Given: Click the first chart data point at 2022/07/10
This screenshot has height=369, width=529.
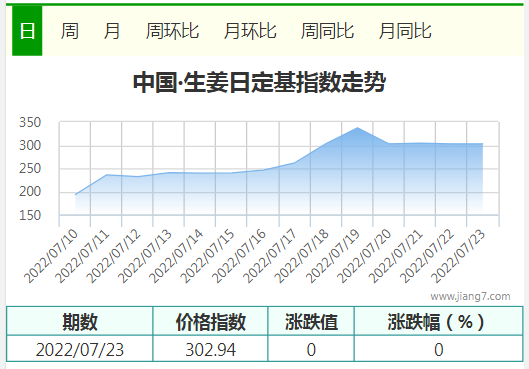Looking at the screenshot, I should [76, 194].
